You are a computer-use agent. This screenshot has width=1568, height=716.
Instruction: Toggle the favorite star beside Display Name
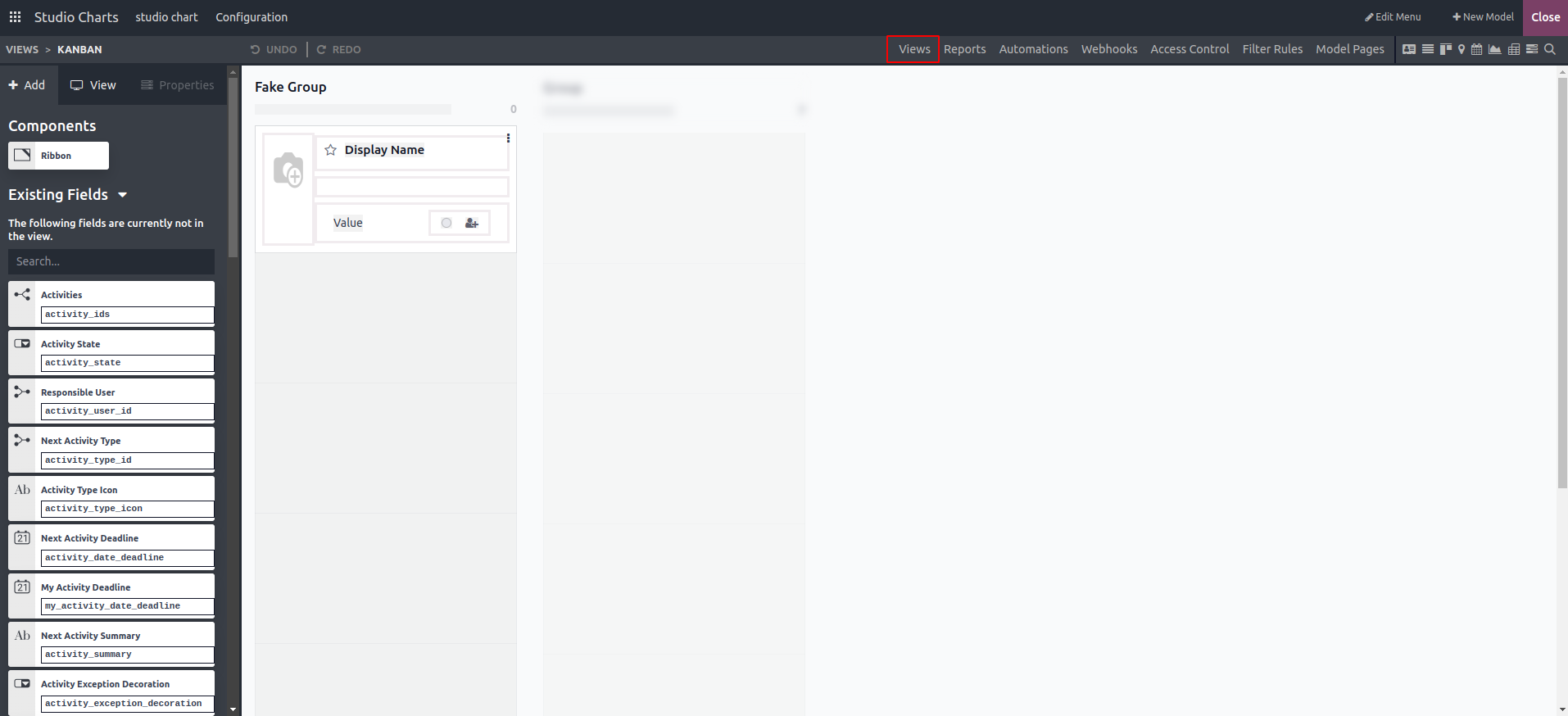pyautogui.click(x=331, y=150)
